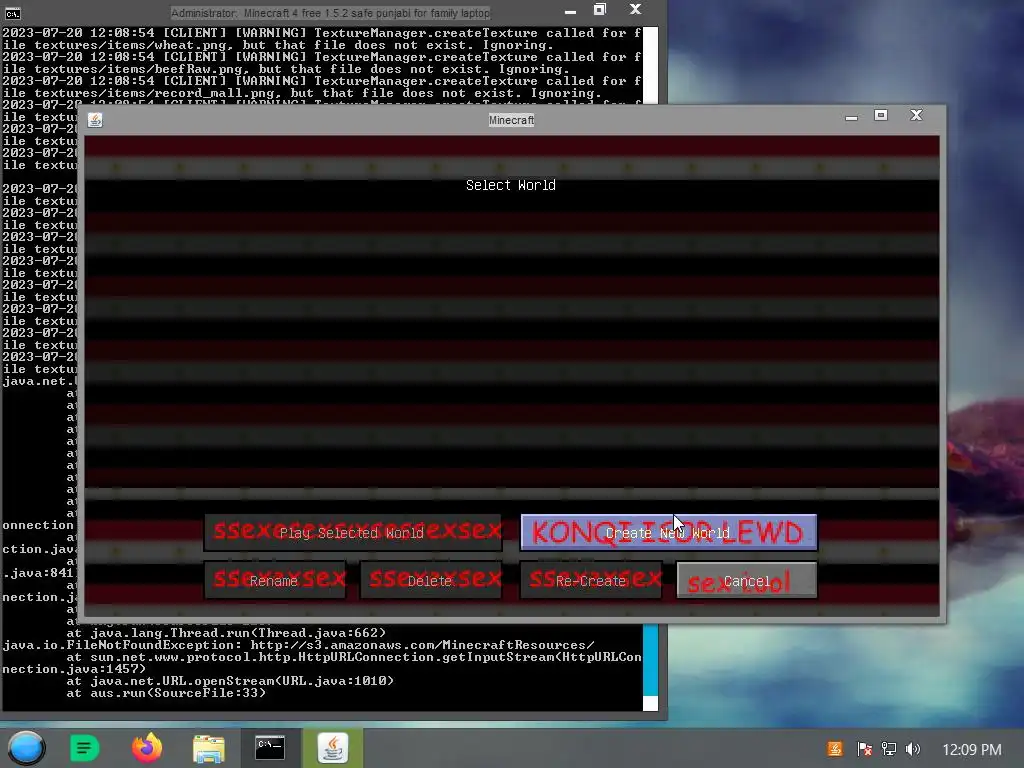
Task: Open the green notes app in taskbar
Action: [x=84, y=748]
